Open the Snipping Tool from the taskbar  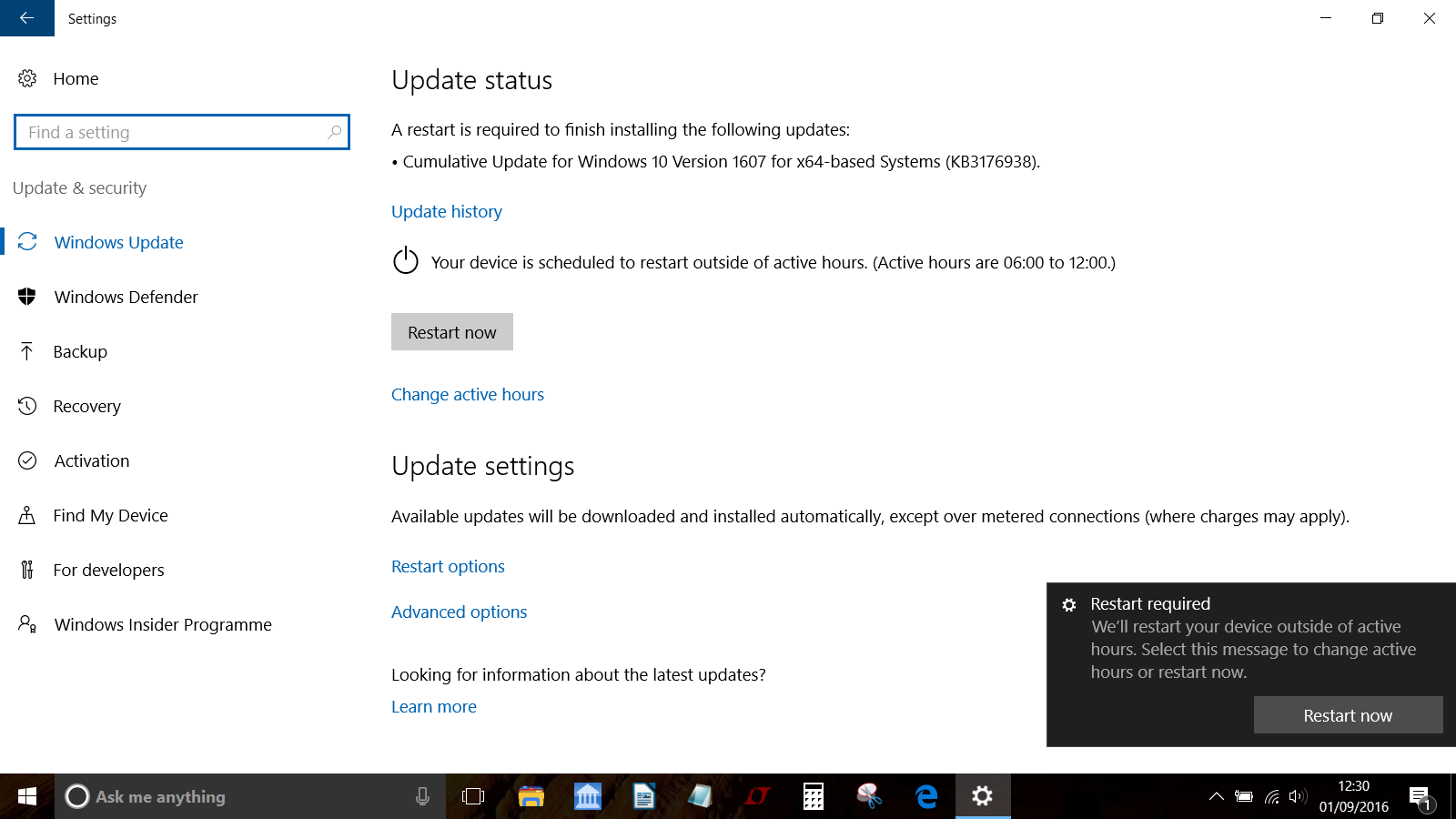[x=870, y=796]
